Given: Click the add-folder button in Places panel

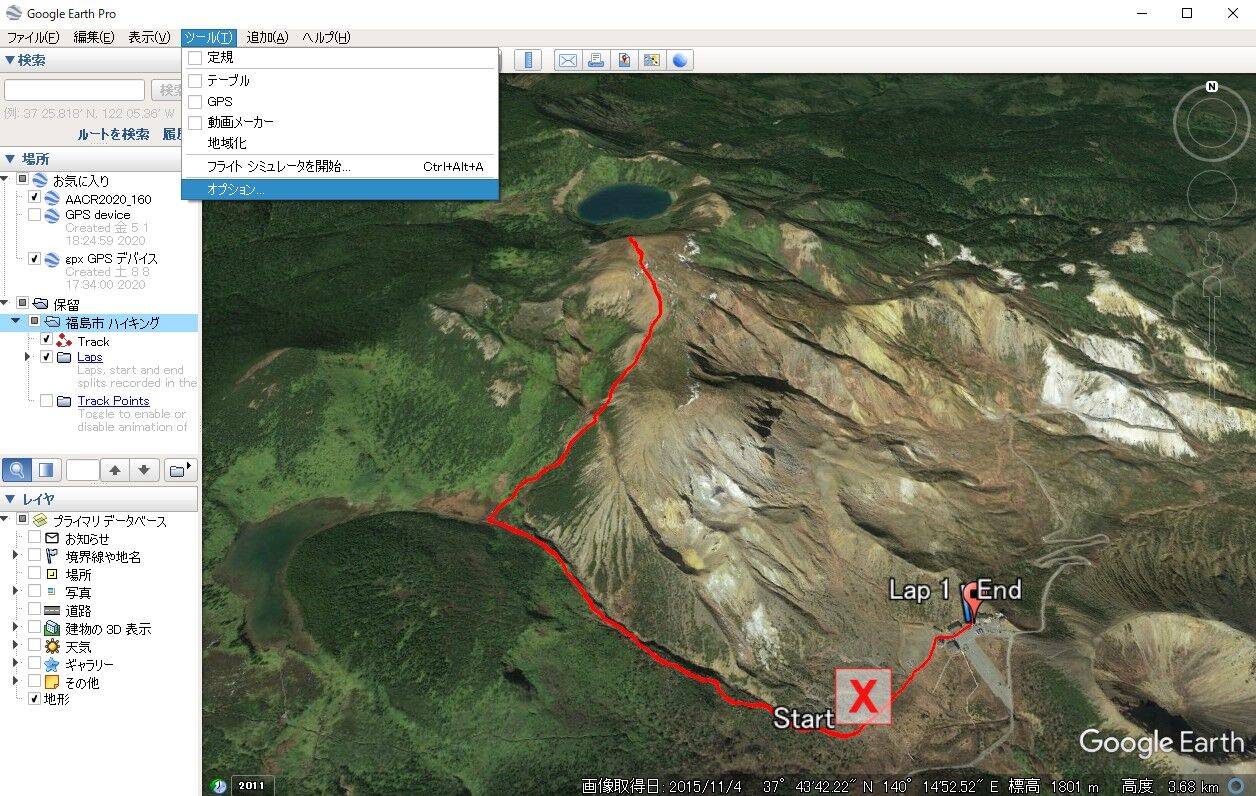Looking at the screenshot, I should pos(180,470).
